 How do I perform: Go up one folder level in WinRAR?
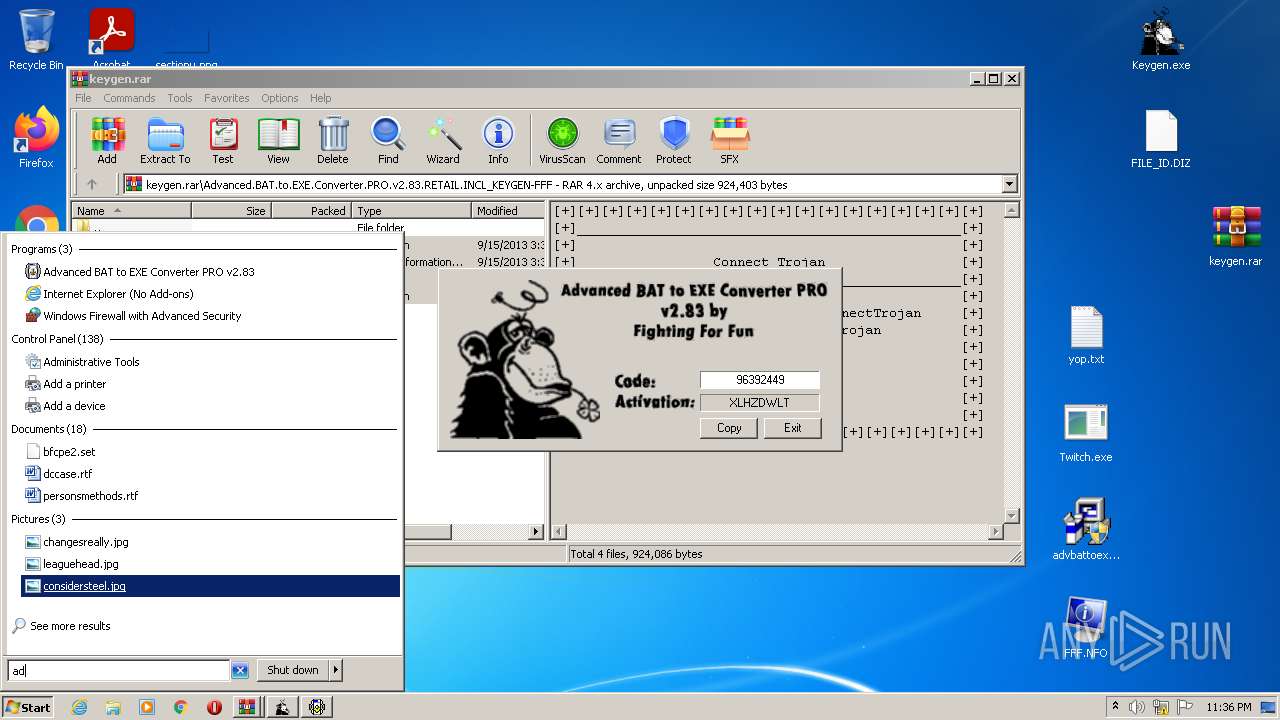92,184
